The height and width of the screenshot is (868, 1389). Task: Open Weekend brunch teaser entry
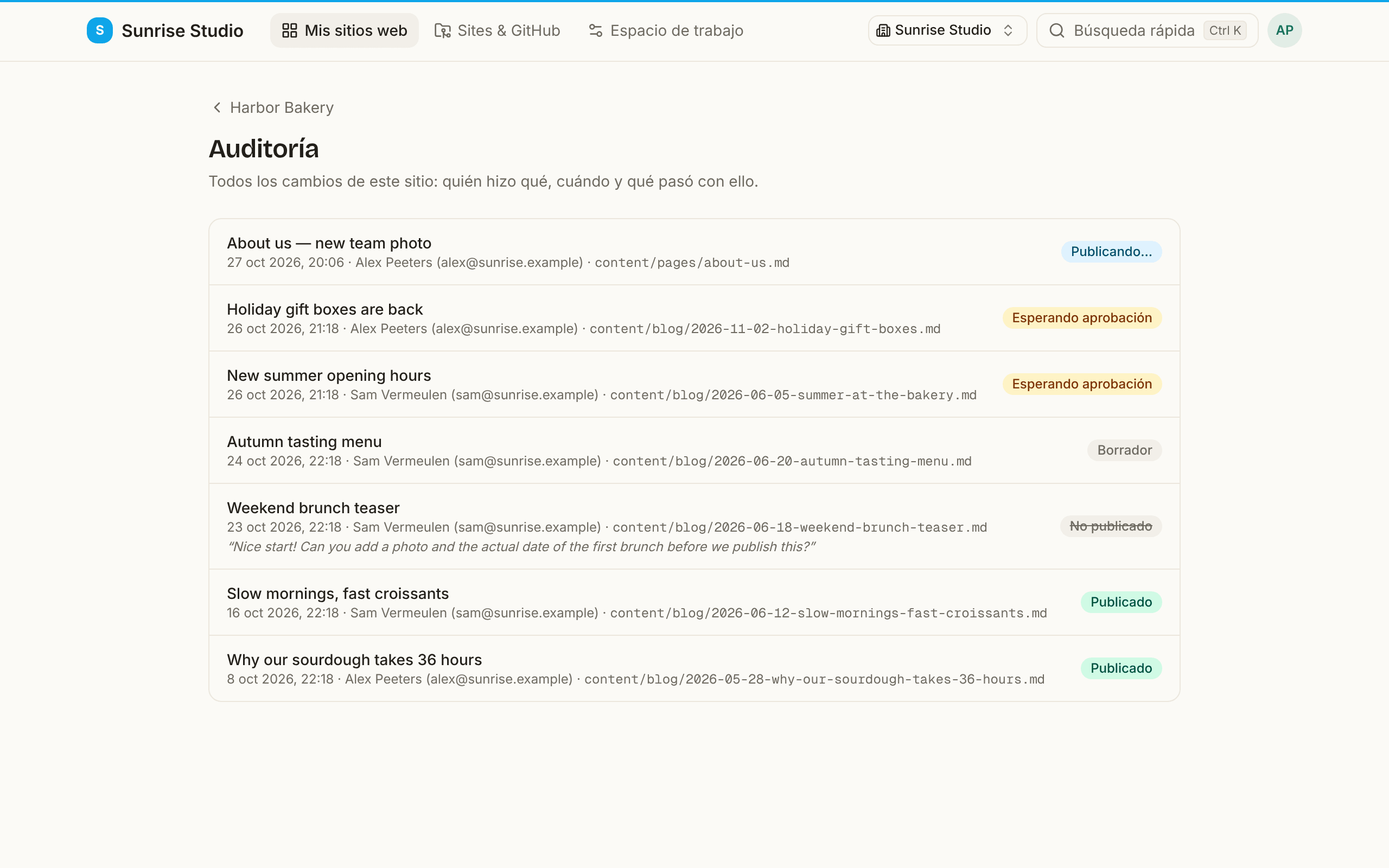(x=694, y=526)
